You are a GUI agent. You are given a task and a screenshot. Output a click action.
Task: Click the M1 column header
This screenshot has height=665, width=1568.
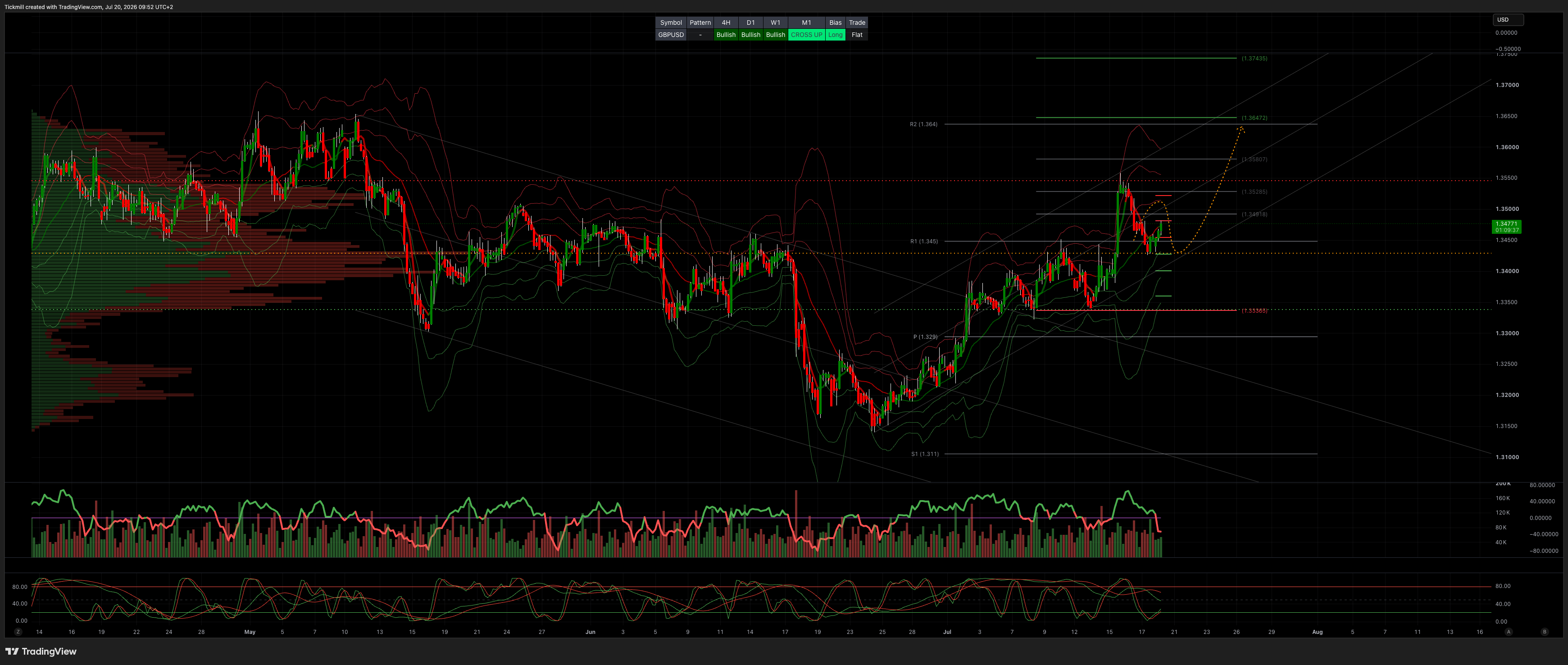point(806,23)
